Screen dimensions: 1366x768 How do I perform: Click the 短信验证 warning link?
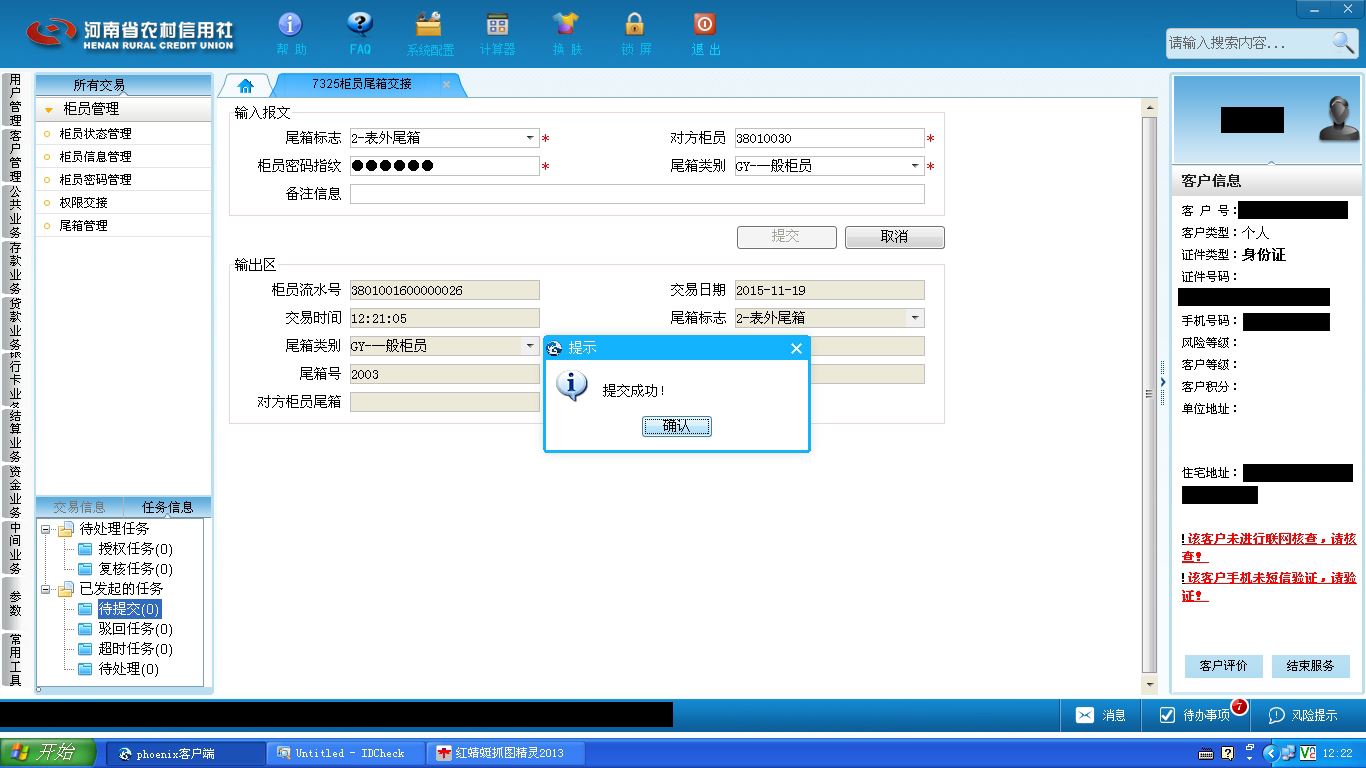1270,586
